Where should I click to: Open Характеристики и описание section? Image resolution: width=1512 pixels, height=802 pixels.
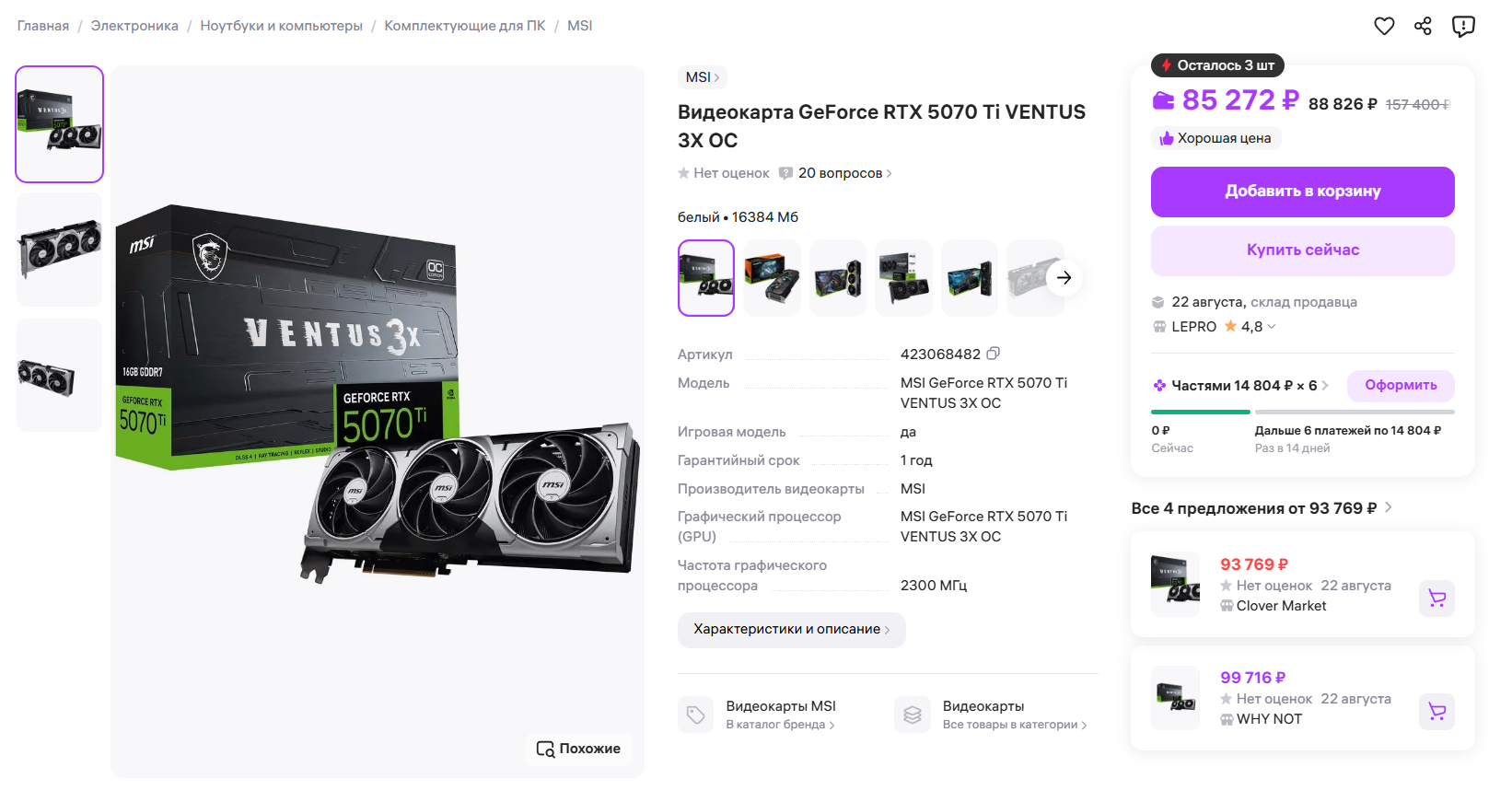(791, 630)
